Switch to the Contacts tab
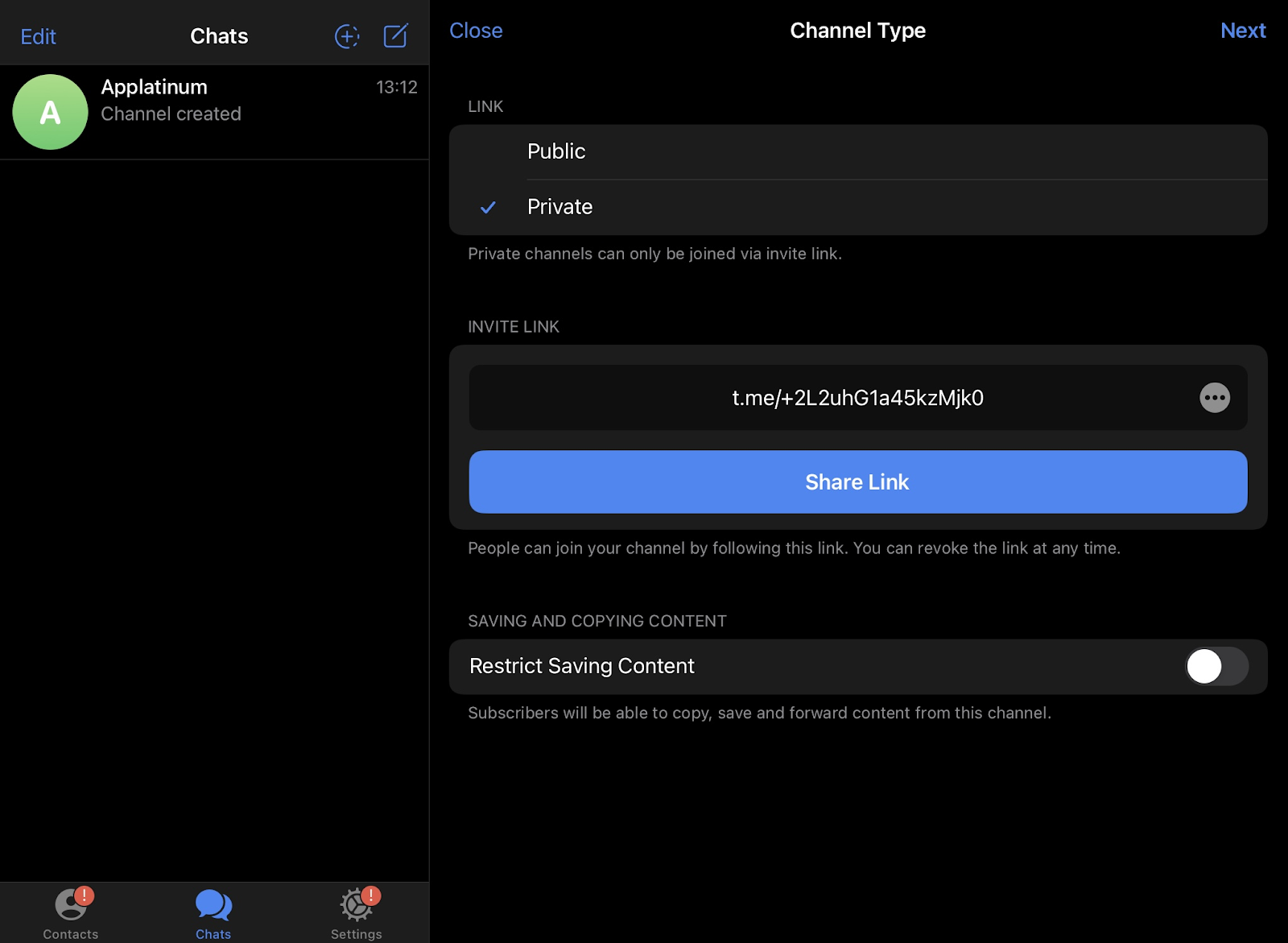 point(69,913)
